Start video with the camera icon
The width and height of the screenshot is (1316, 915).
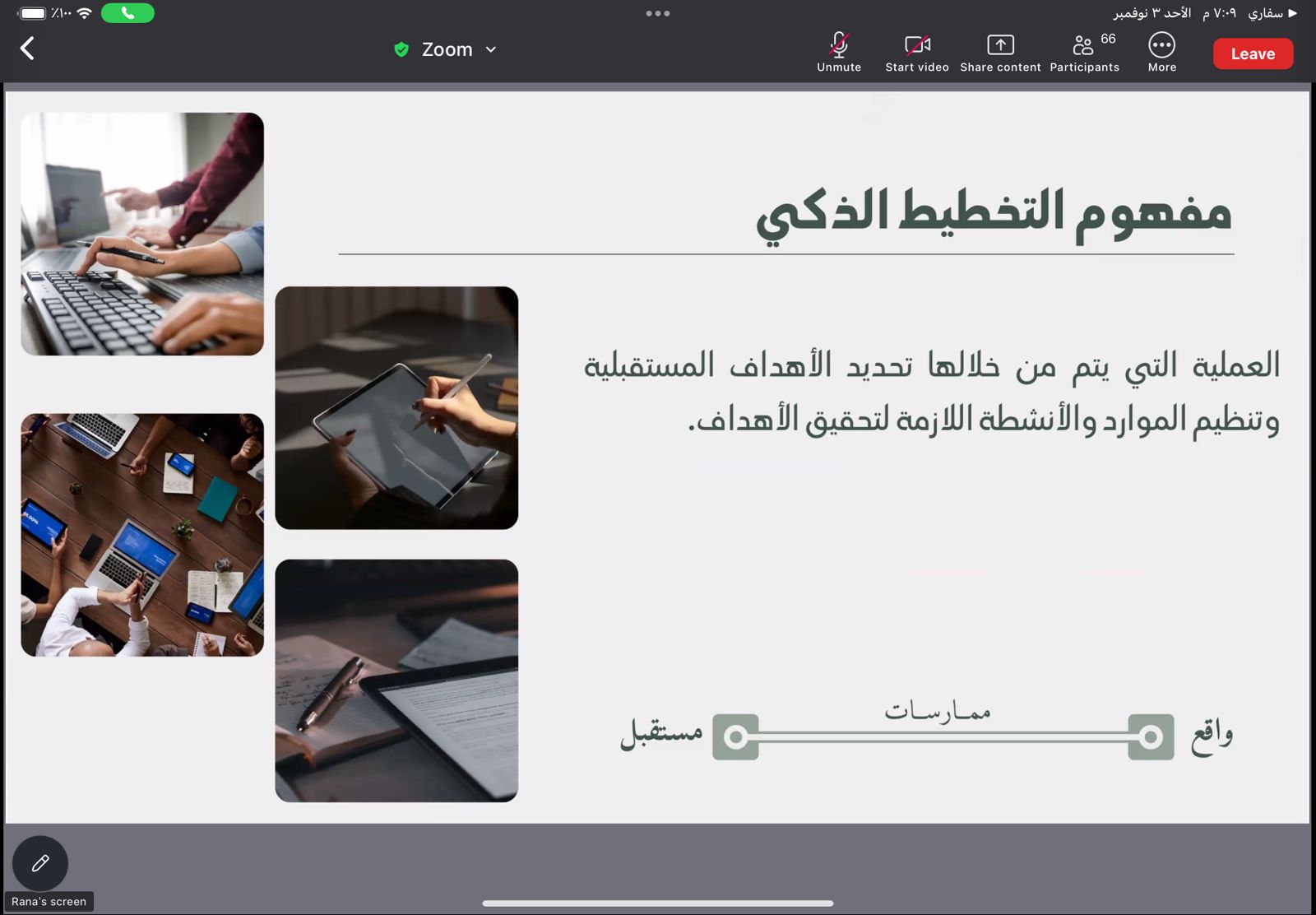coord(916,53)
